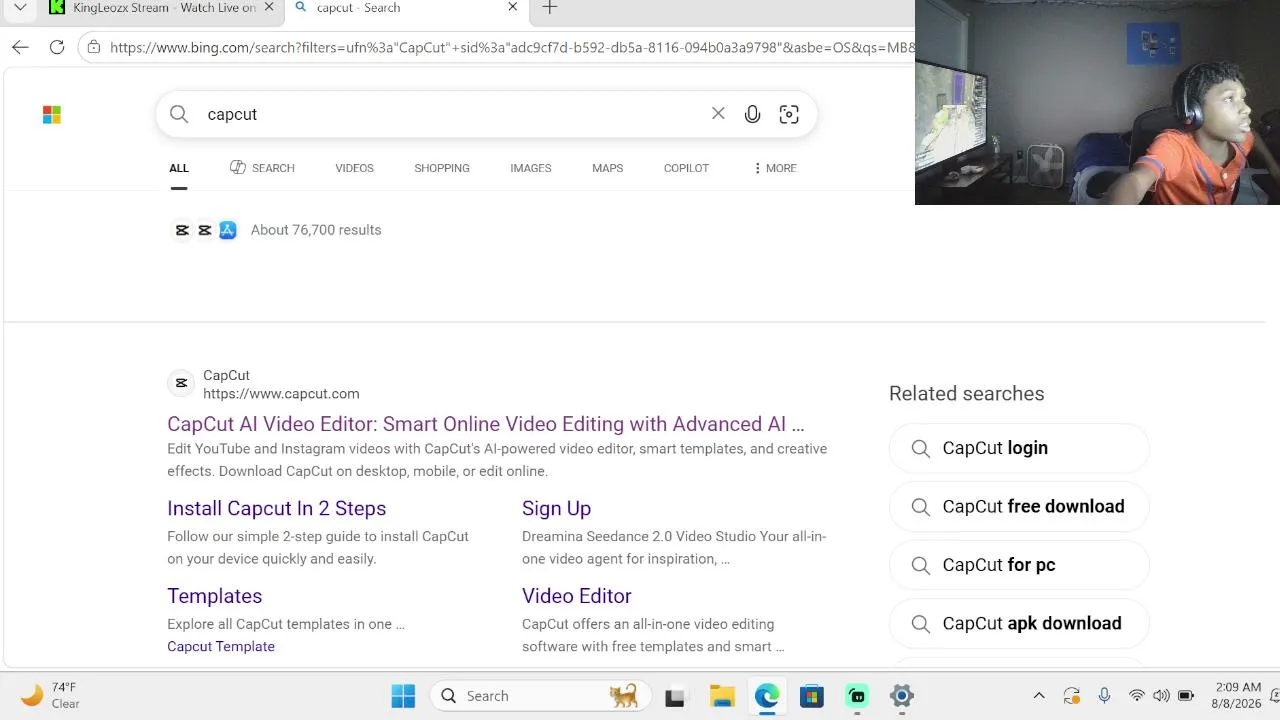Click the Microsoft Bing logo

tap(52, 115)
